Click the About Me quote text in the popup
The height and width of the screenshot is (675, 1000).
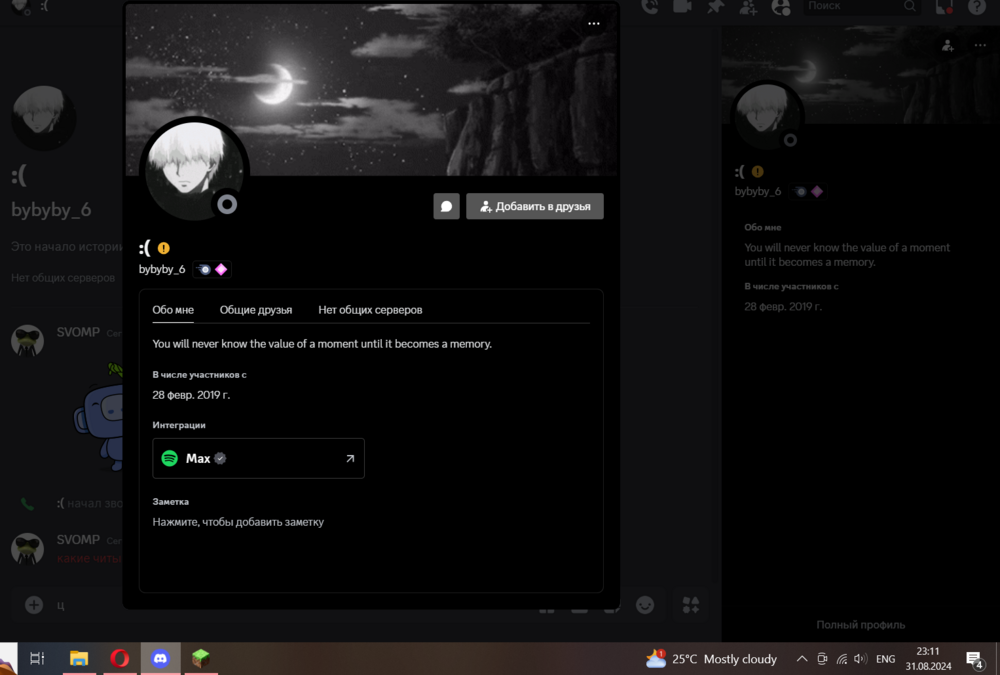pos(322,344)
